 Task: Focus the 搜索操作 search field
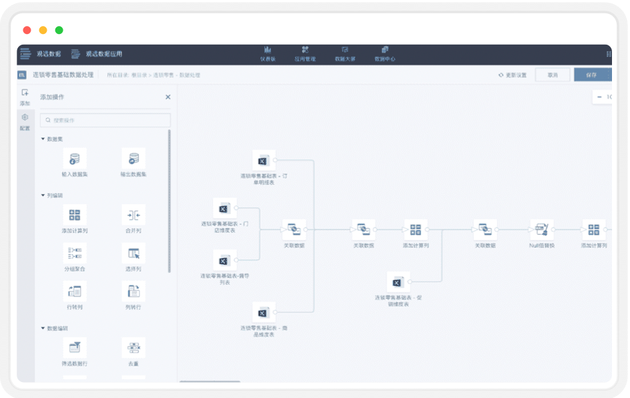point(105,120)
